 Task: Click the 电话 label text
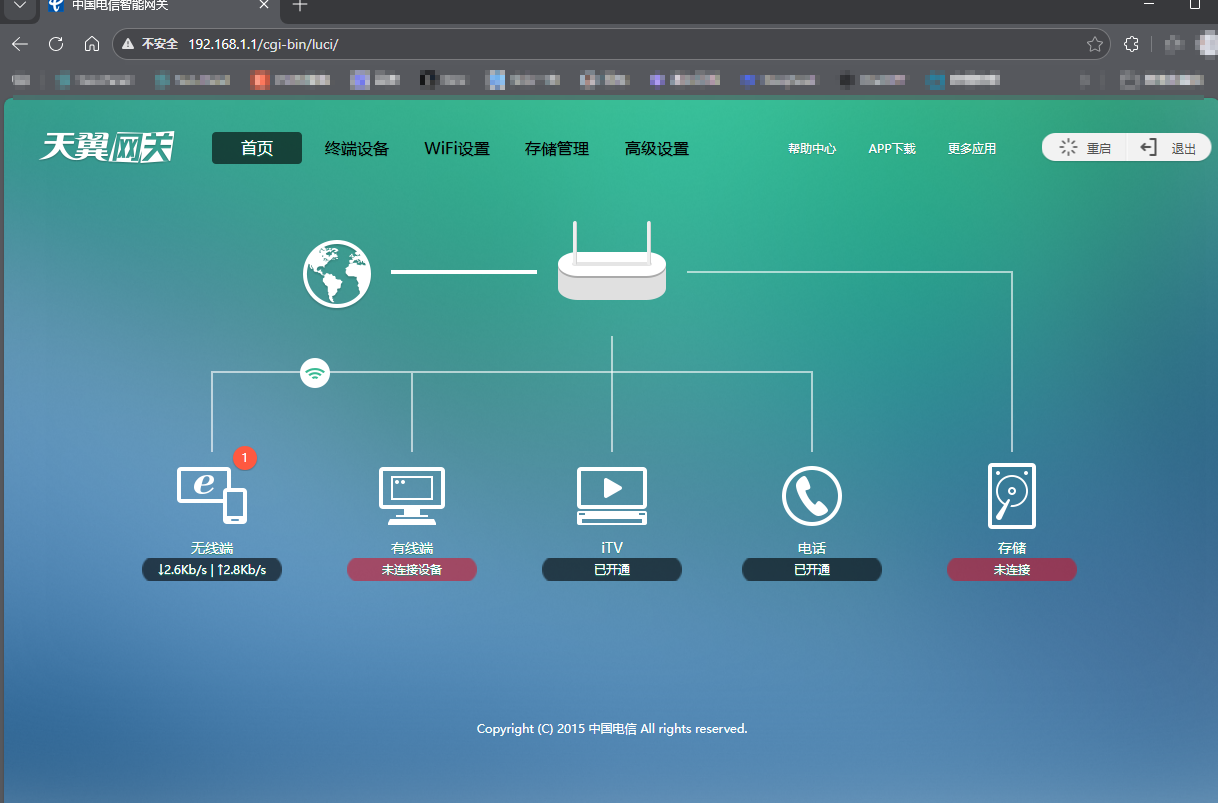[812, 548]
